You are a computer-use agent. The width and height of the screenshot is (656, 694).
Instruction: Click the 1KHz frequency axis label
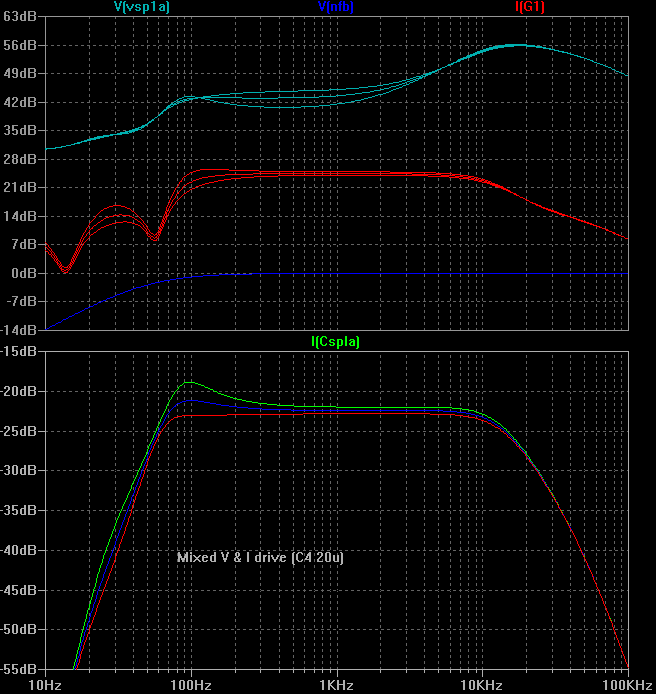336,686
